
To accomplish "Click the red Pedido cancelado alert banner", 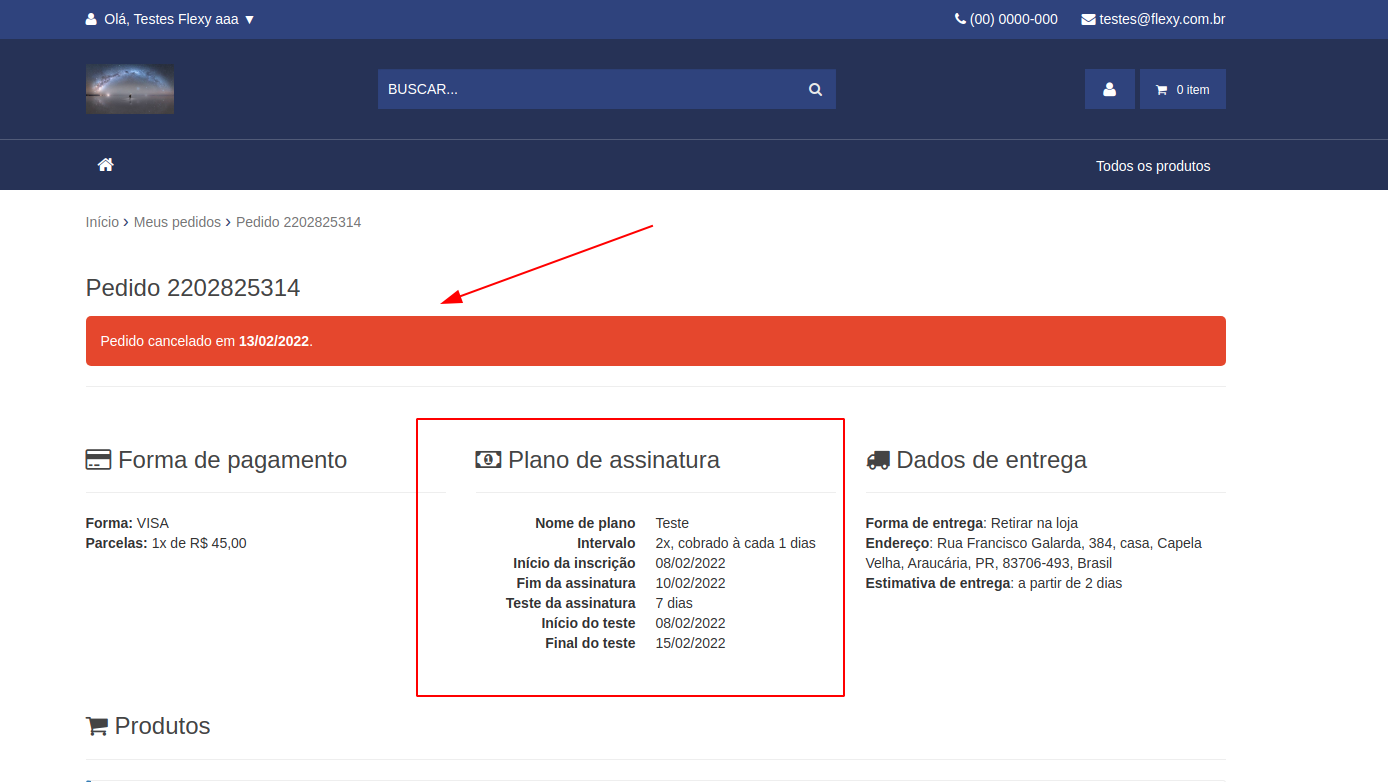I will click(655, 341).
